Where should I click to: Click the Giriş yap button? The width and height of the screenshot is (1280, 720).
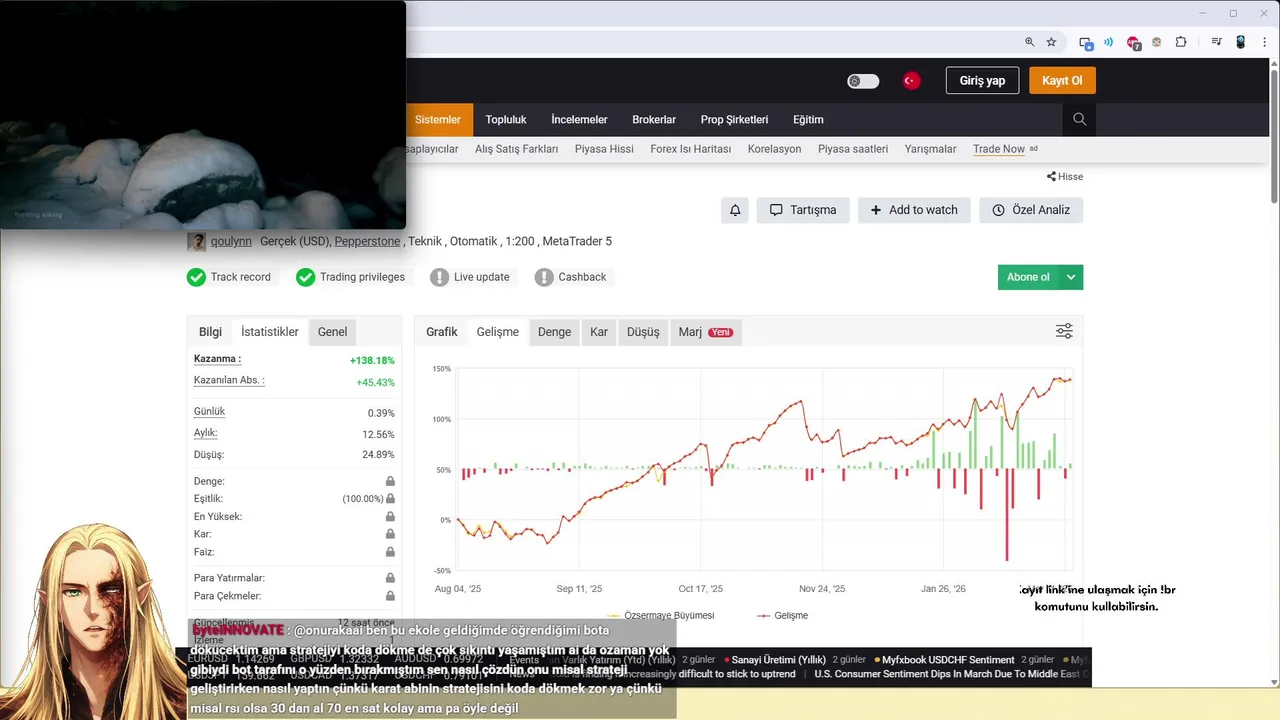[982, 81]
